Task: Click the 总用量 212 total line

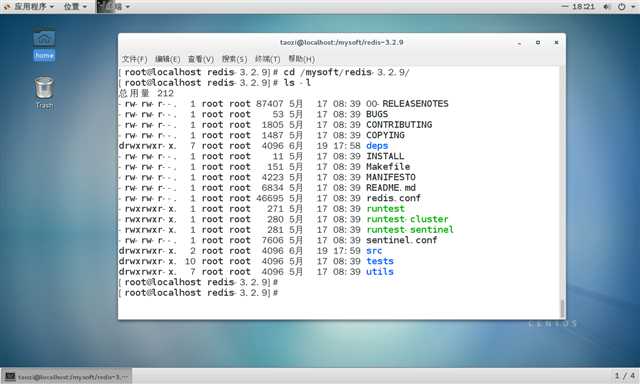Action: coord(146,93)
